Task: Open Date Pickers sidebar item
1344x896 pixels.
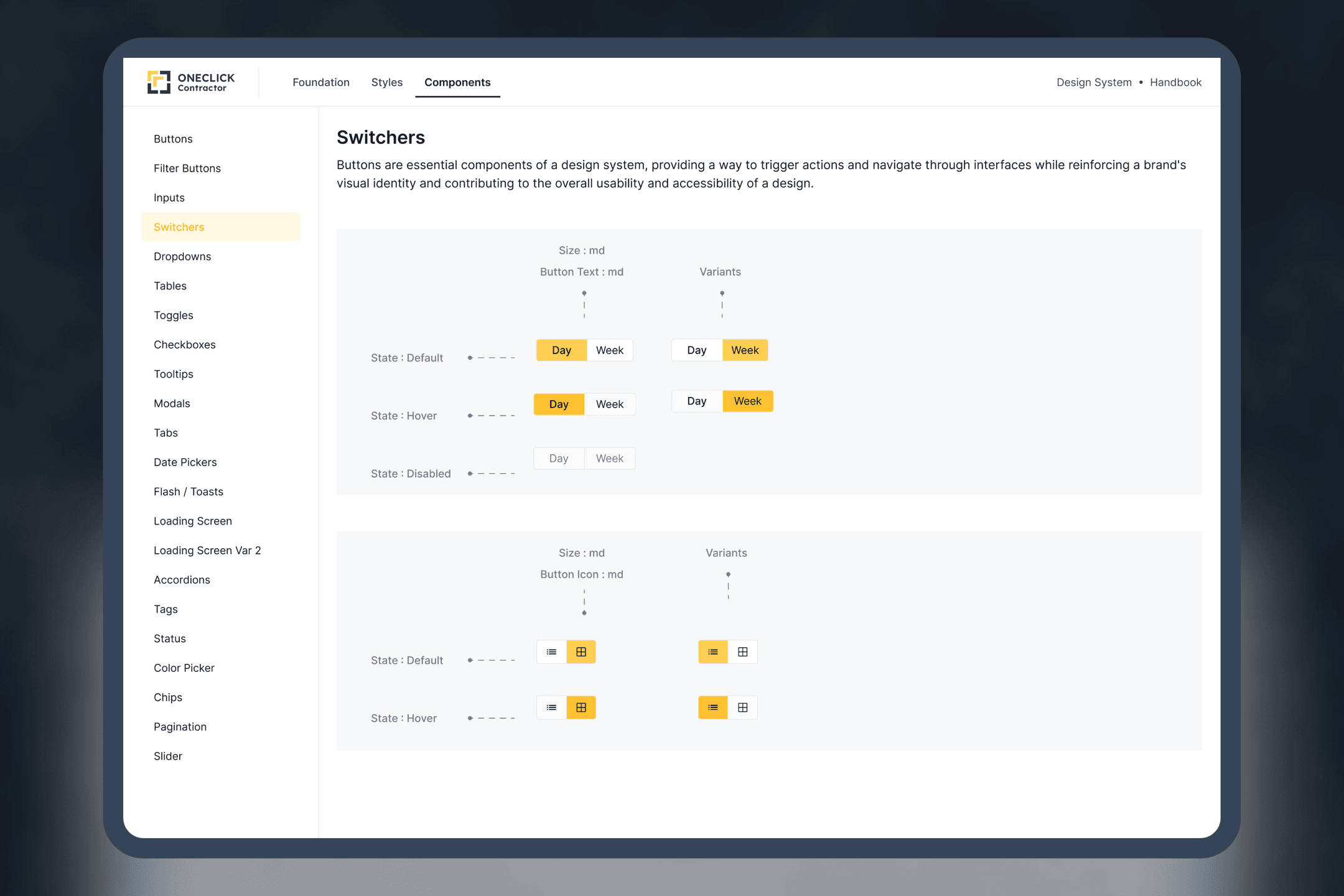Action: click(x=185, y=462)
